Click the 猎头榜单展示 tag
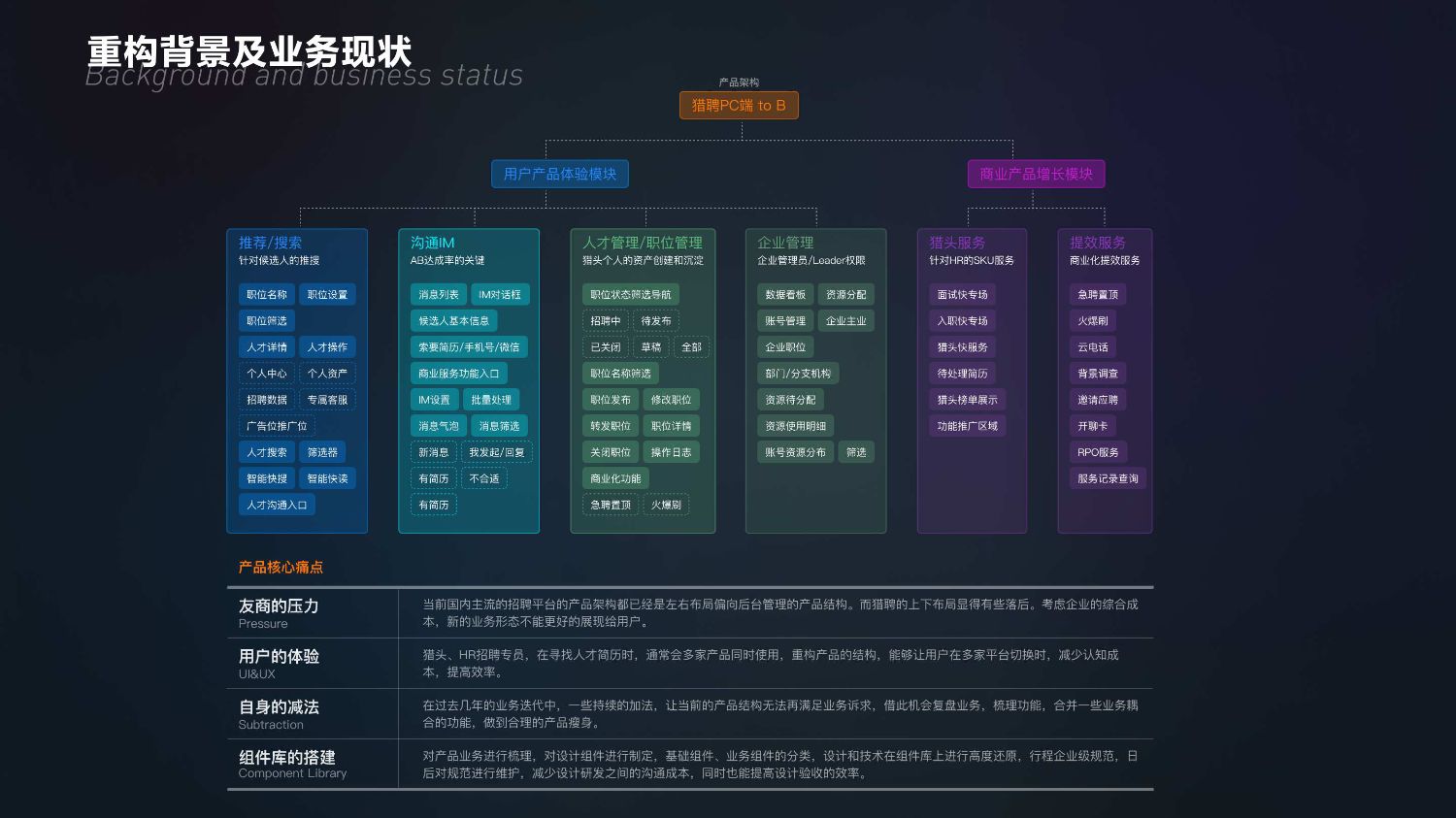This screenshot has height=818, width=1456. (967, 400)
